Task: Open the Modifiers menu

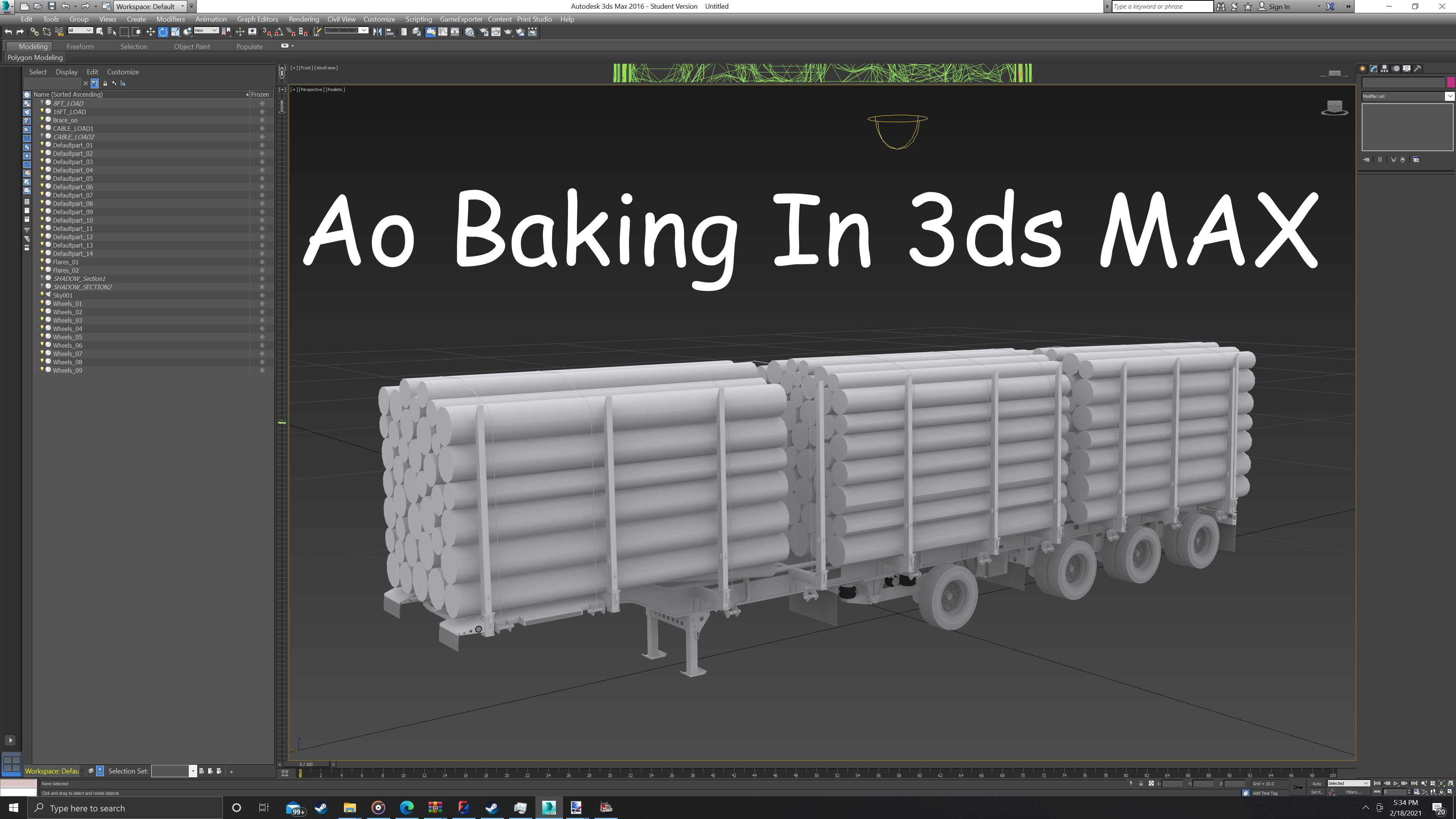Action: click(171, 19)
